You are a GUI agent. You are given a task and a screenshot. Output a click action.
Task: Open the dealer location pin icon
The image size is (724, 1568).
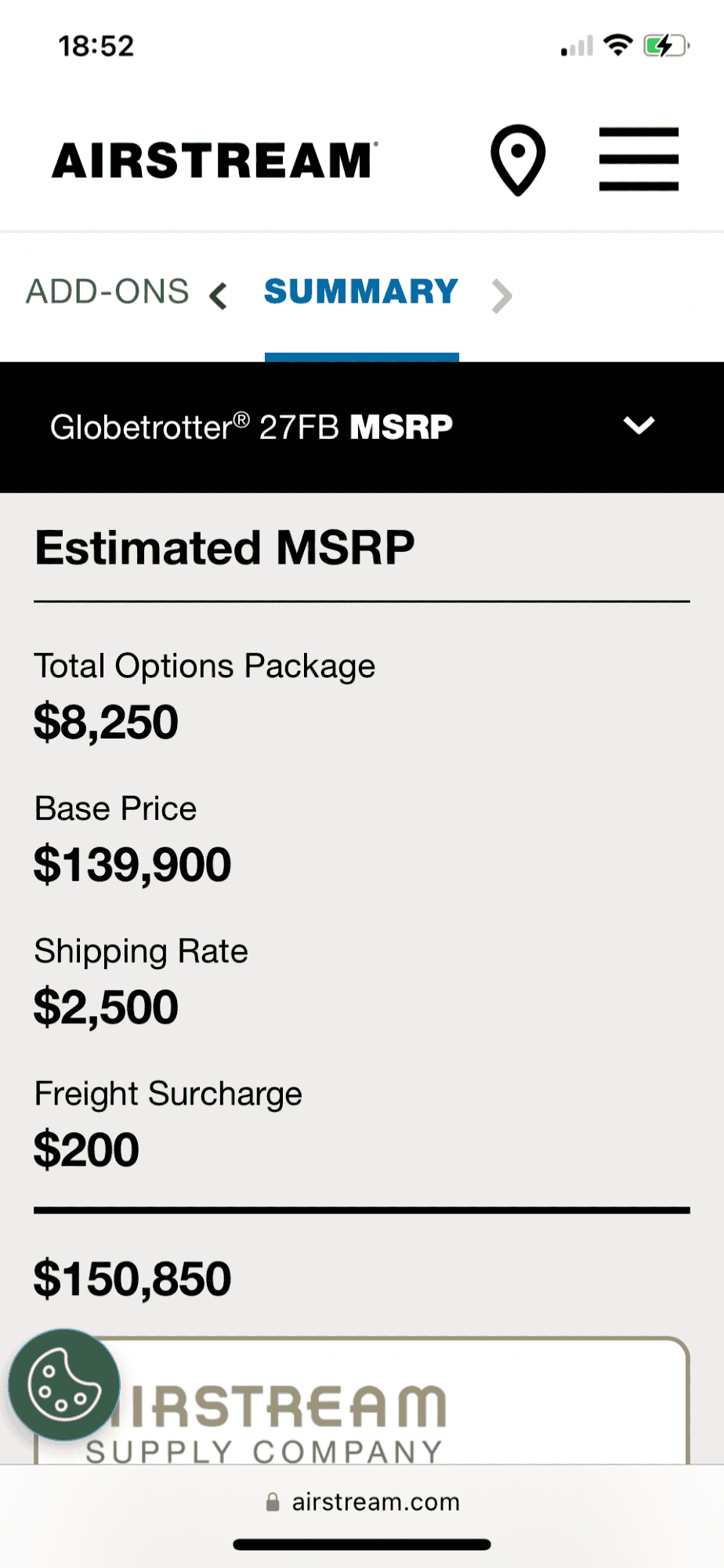pos(518,159)
